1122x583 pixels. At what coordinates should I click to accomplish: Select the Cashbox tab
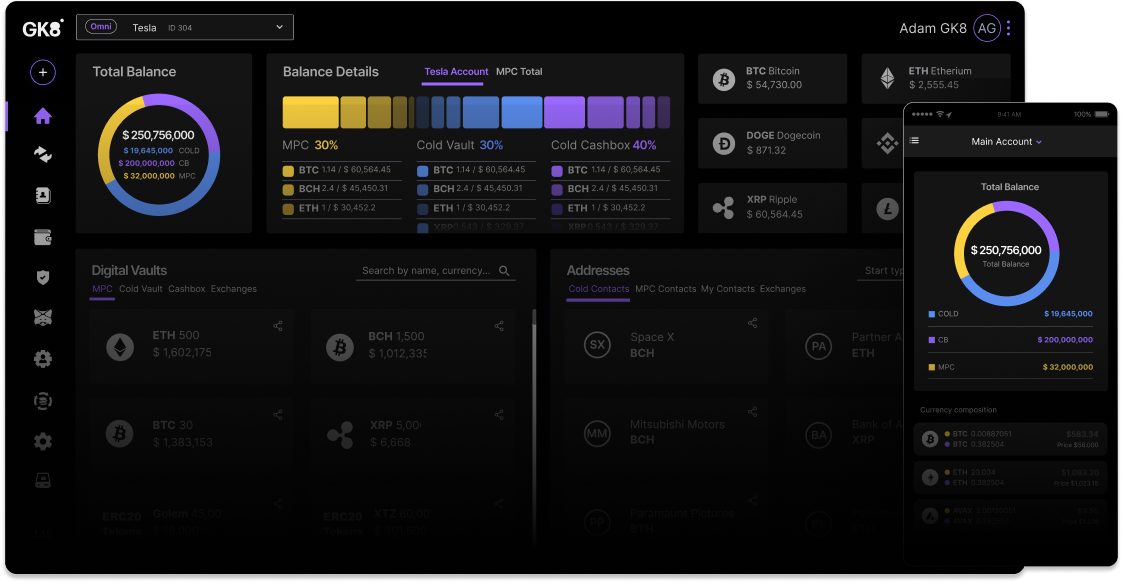tap(187, 289)
